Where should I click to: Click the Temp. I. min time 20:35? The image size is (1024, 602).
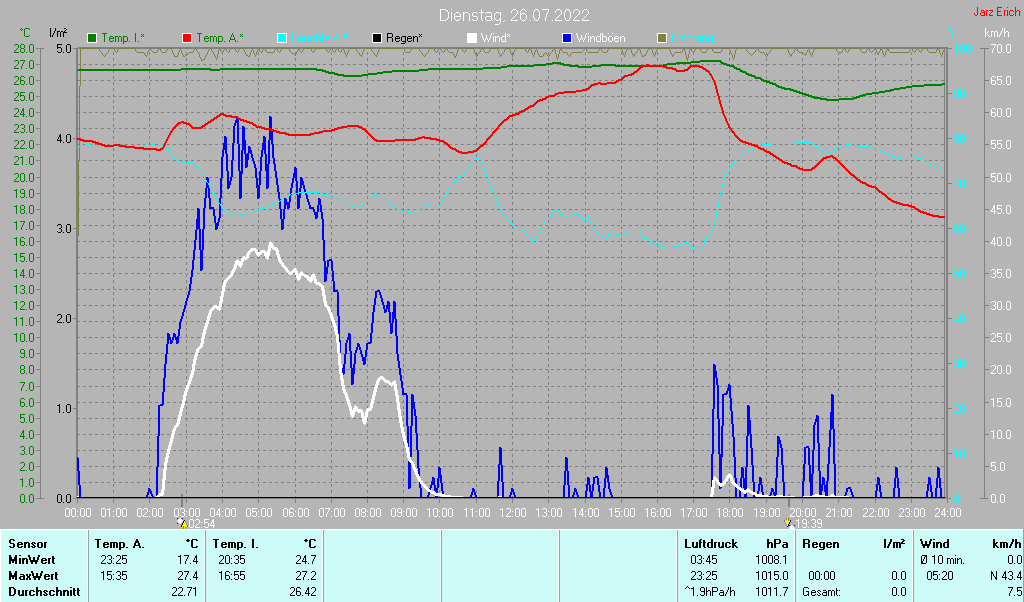pyautogui.click(x=232, y=560)
